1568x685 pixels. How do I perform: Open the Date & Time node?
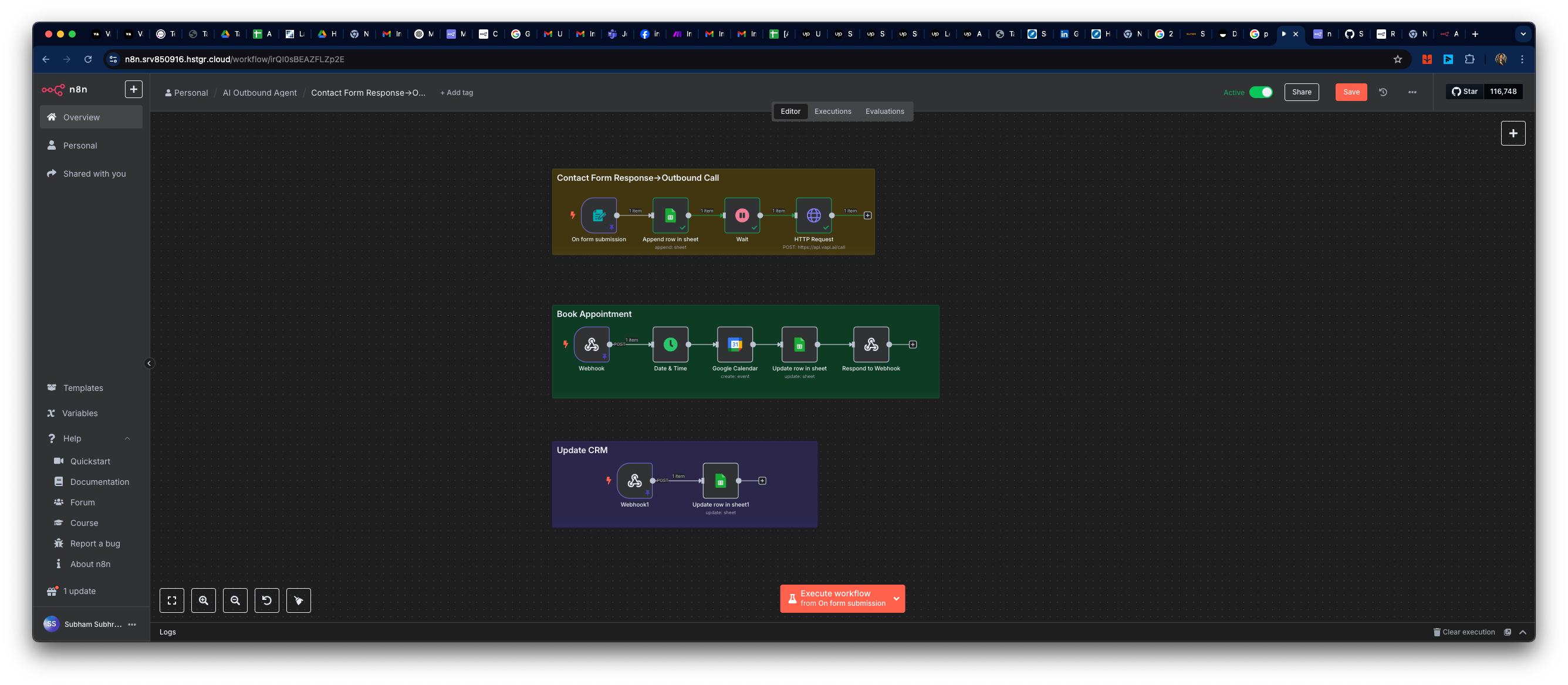coord(670,344)
